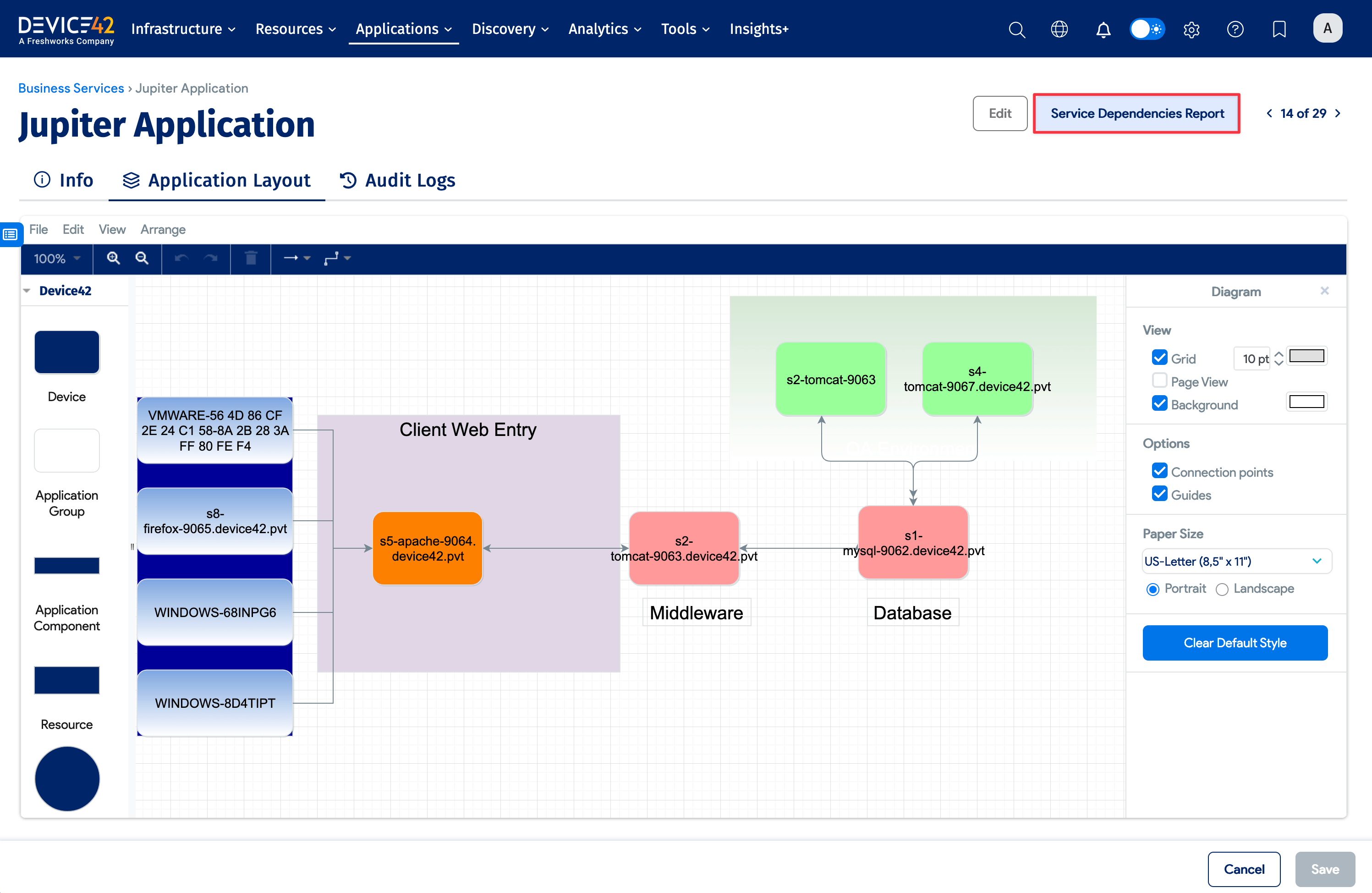Enable Page View in the View section

click(x=1160, y=380)
